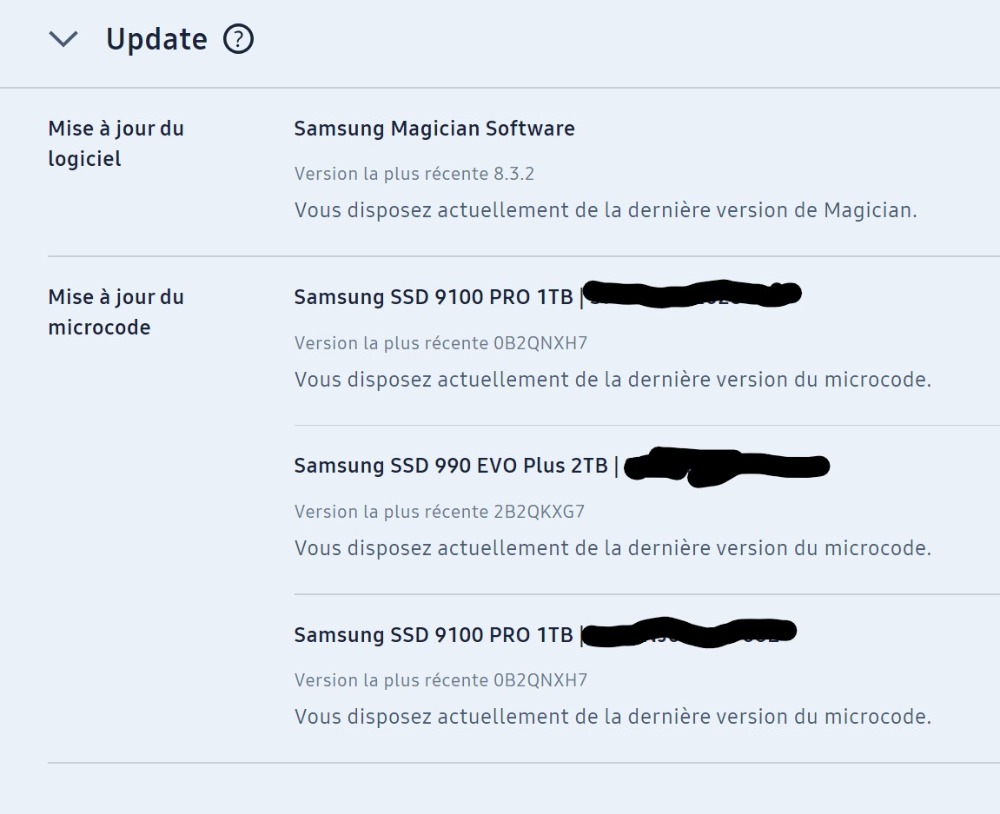Click the redacted serial of the last 9100 PRO
The image size is (1000, 814).
point(689,632)
